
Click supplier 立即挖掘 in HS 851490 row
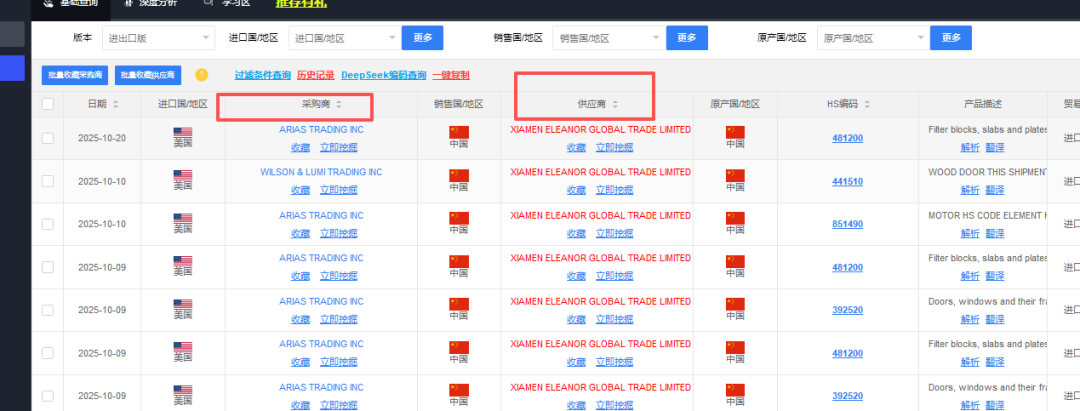pyautogui.click(x=614, y=233)
